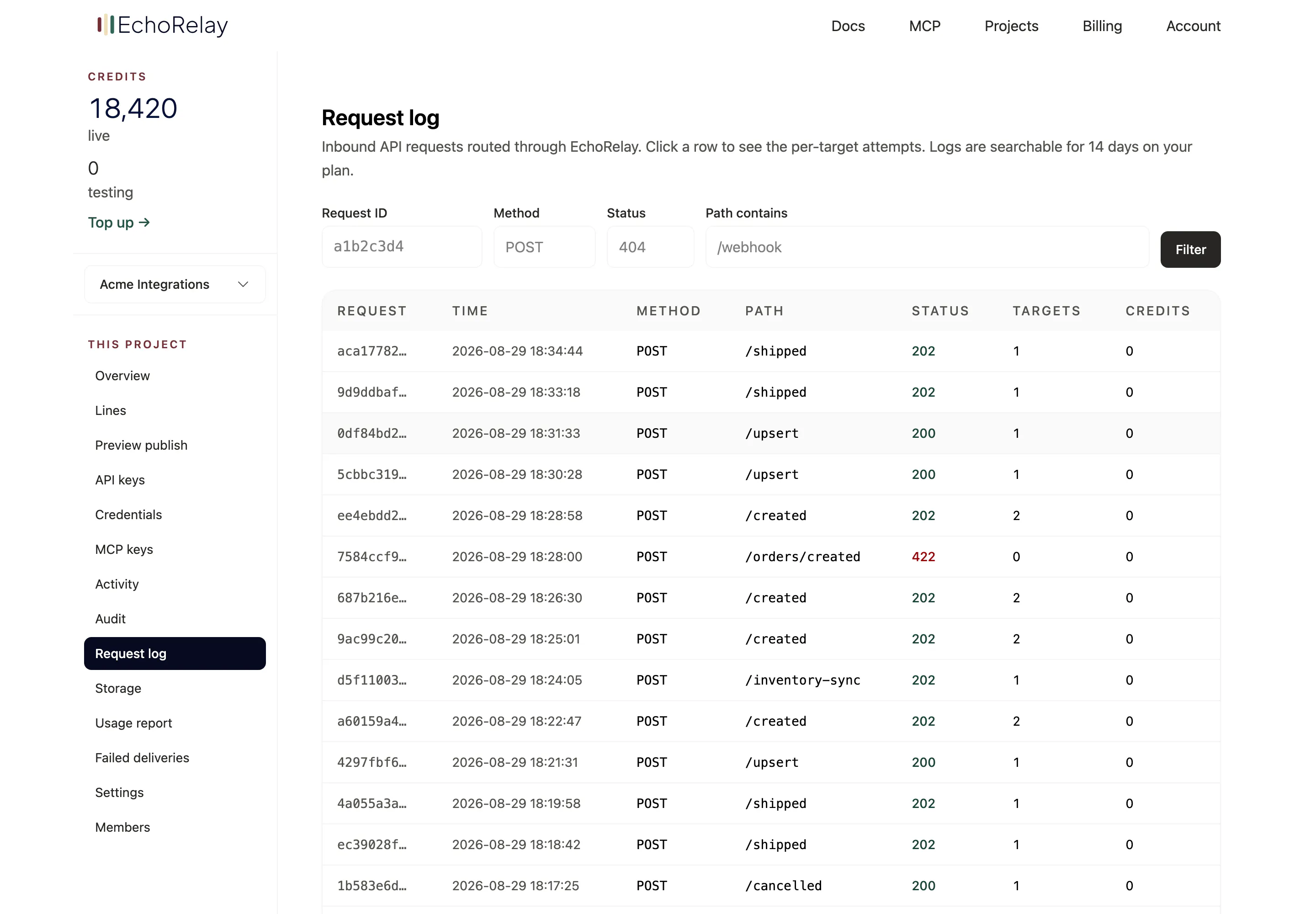Open the Docs nav item
This screenshot has width=1316, height=914.
(848, 26)
